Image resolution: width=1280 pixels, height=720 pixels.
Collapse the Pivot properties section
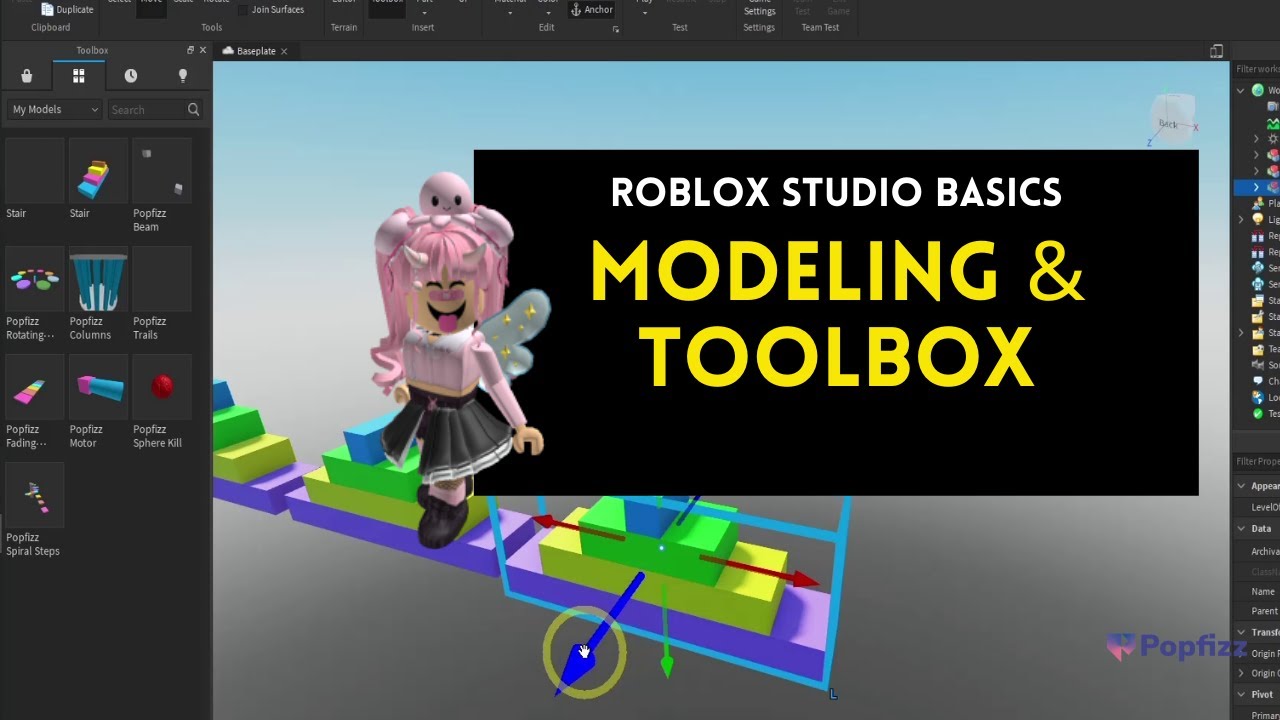1241,695
